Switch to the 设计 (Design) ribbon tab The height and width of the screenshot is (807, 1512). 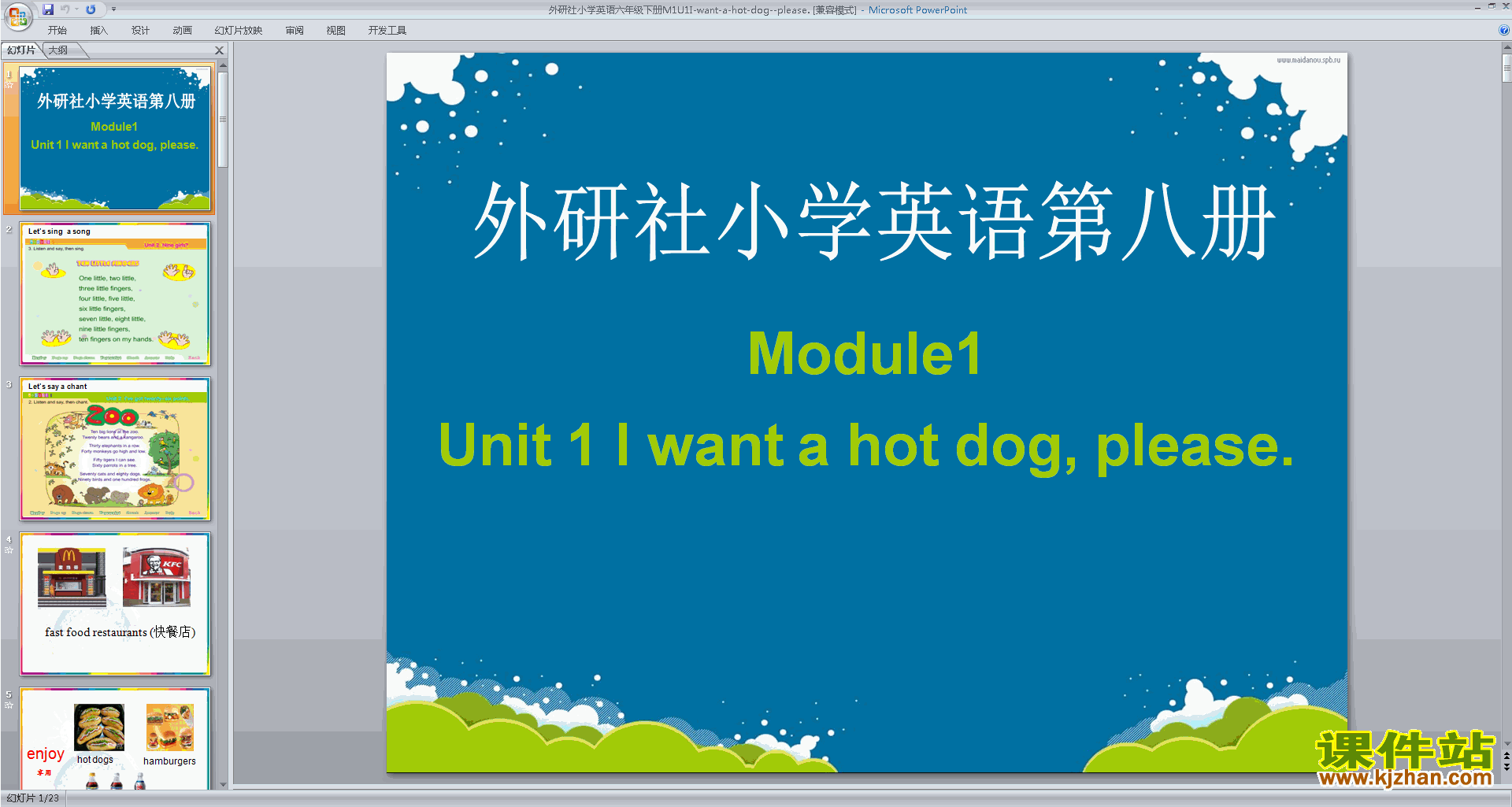coord(140,31)
